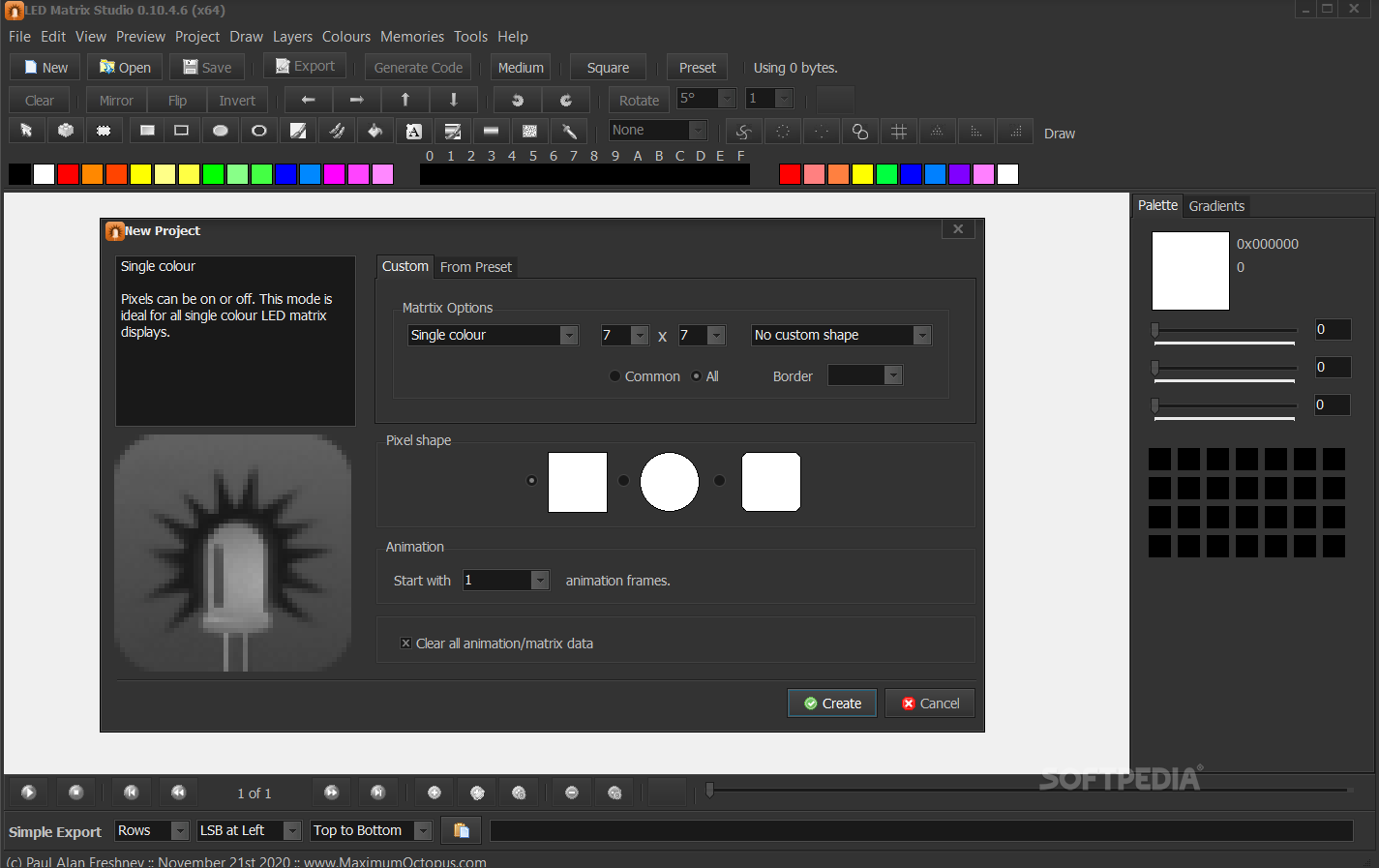This screenshot has width=1379, height=868.
Task: Switch to the Gradients tab
Action: point(1216,206)
